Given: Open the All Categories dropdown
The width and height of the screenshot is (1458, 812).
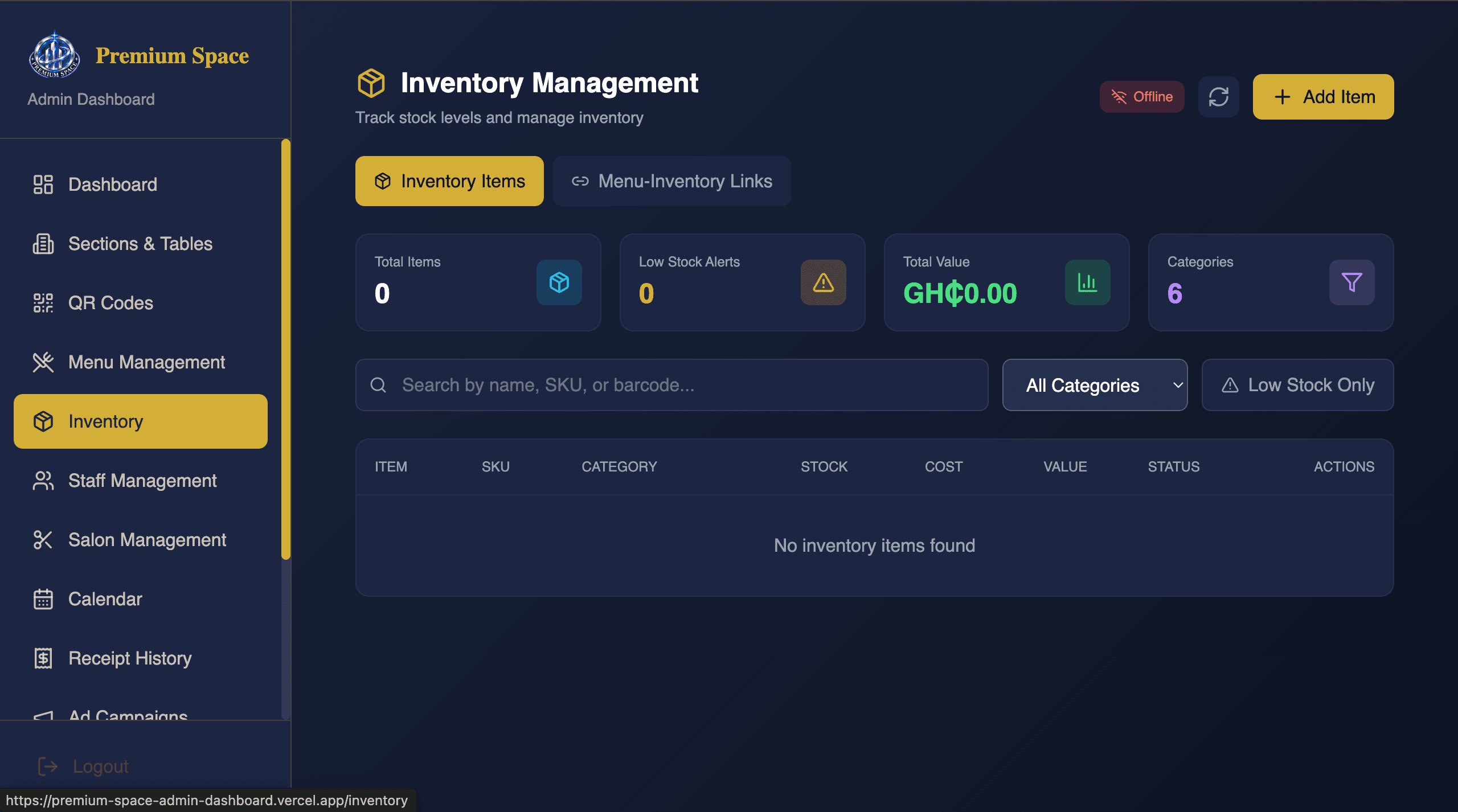Looking at the screenshot, I should pyautogui.click(x=1095, y=385).
